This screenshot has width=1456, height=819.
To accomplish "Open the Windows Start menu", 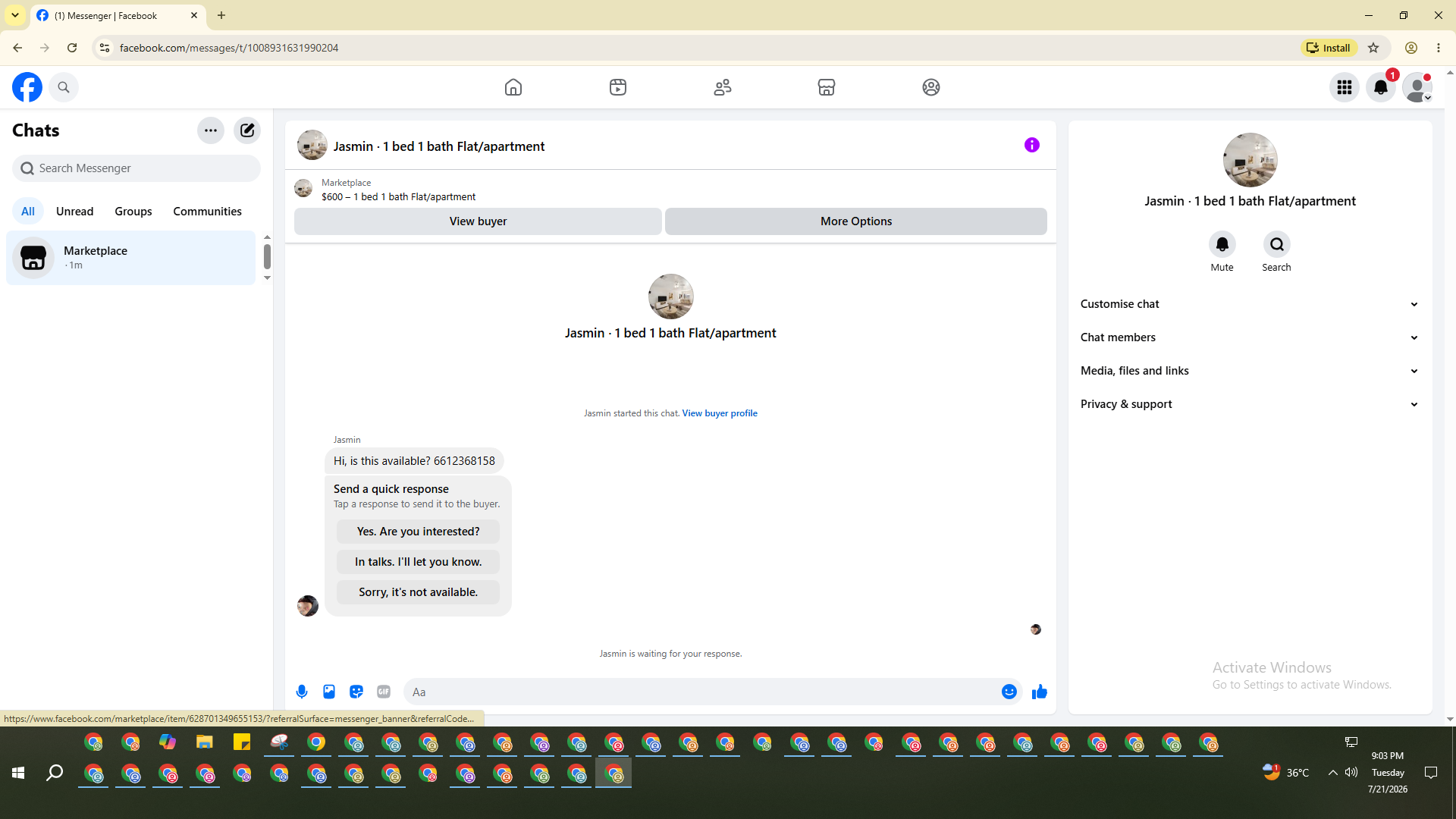I will tap(18, 773).
